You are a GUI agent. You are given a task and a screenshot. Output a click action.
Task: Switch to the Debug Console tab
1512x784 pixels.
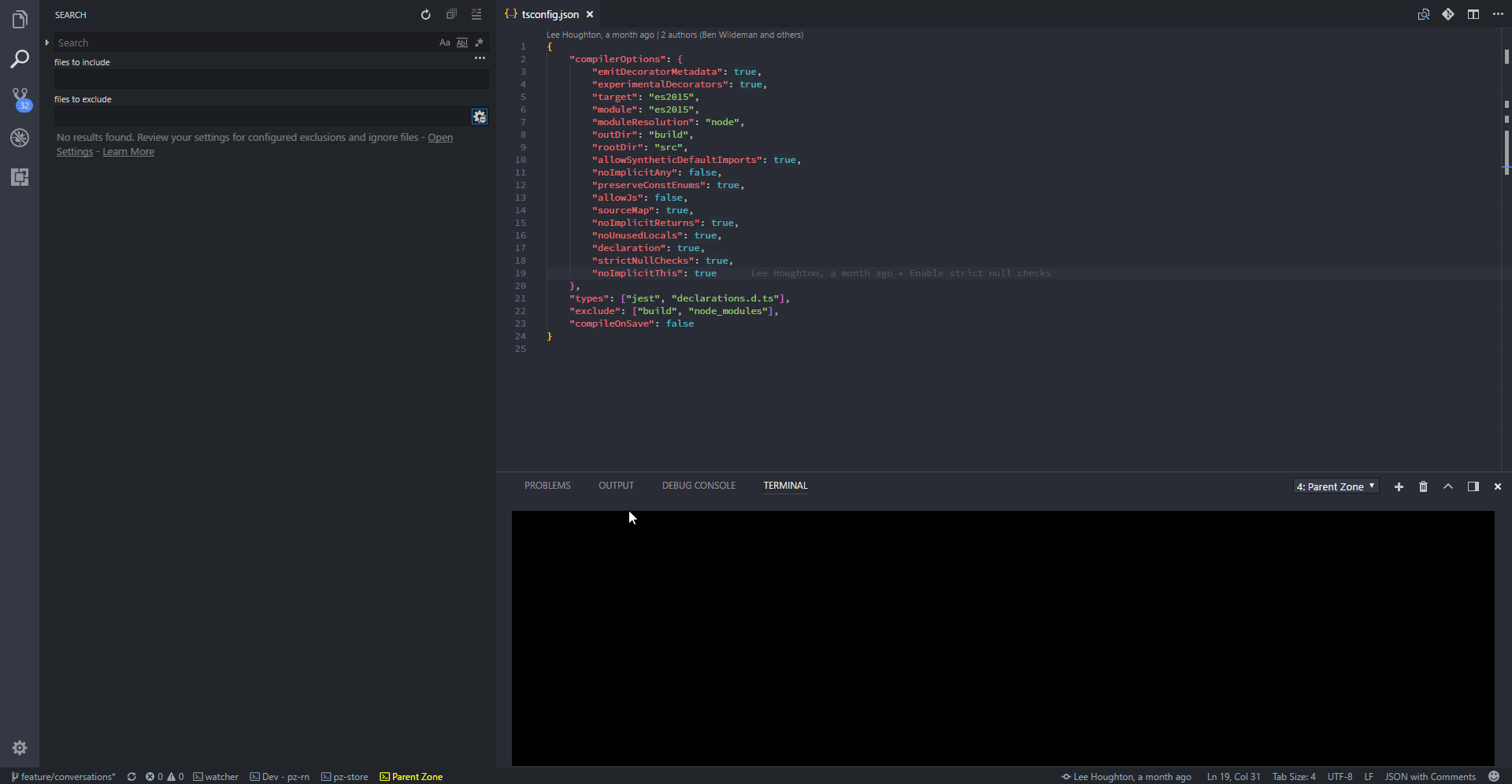click(698, 486)
